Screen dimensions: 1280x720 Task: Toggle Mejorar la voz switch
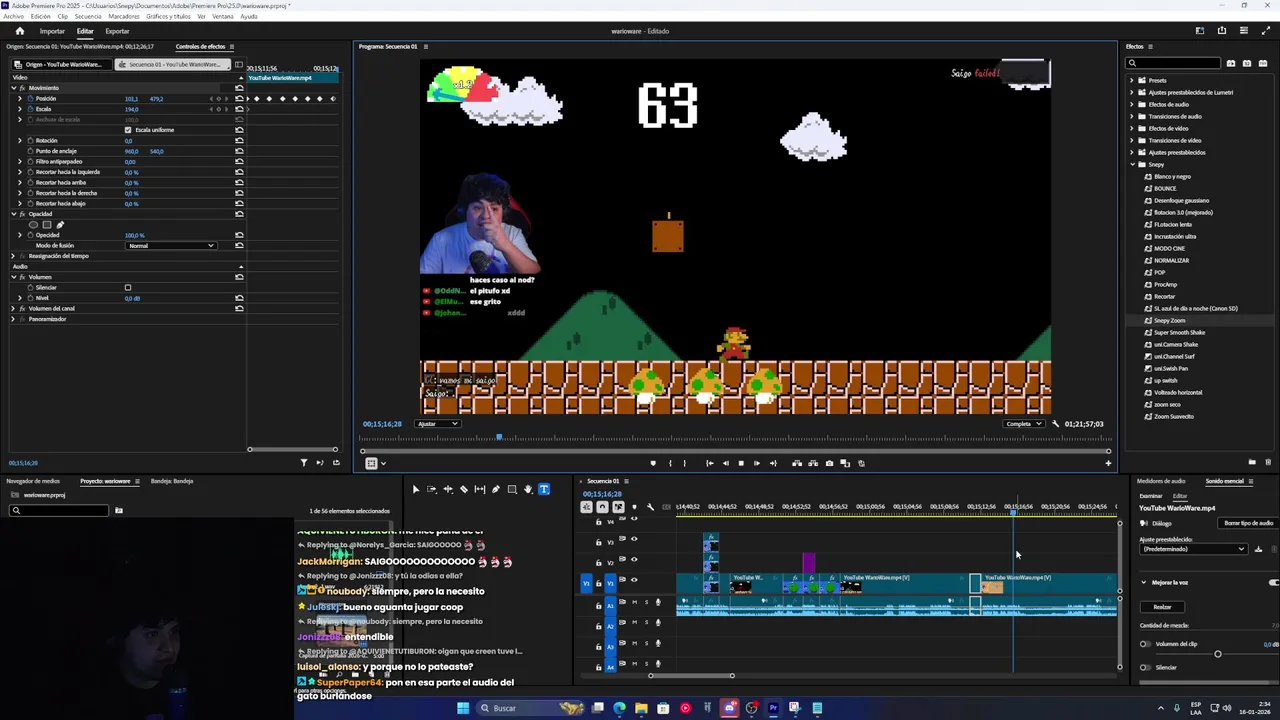coord(1273,582)
